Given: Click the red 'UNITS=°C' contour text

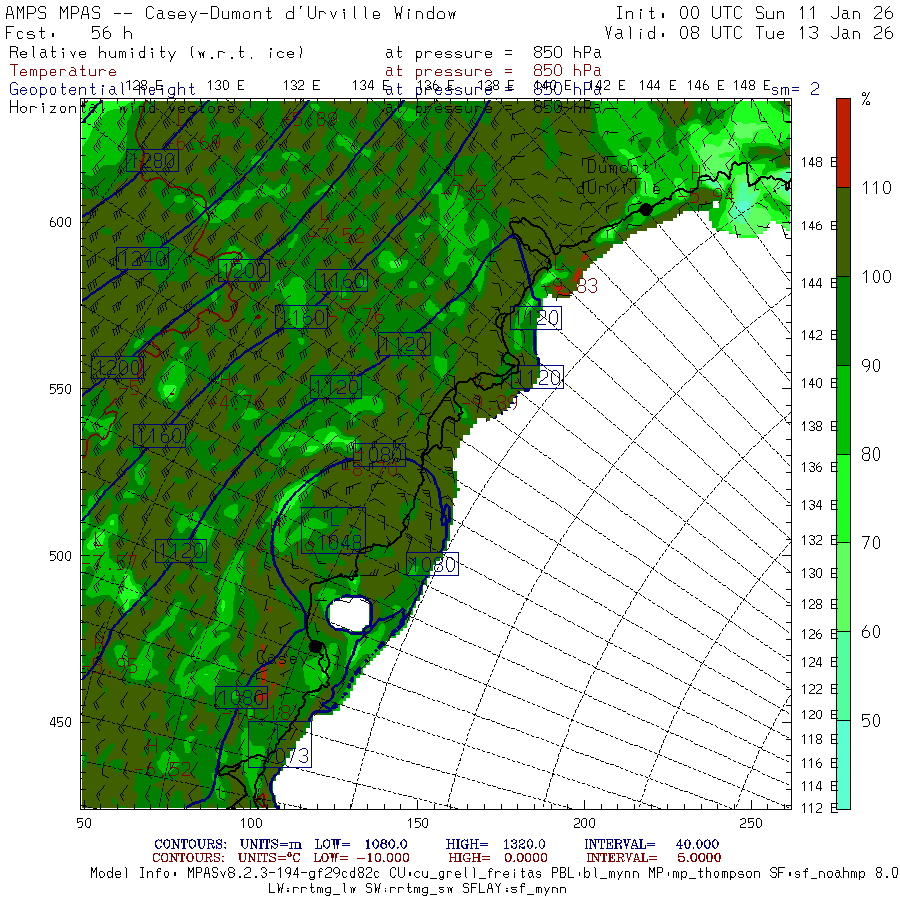Looking at the screenshot, I should click(x=270, y=858).
